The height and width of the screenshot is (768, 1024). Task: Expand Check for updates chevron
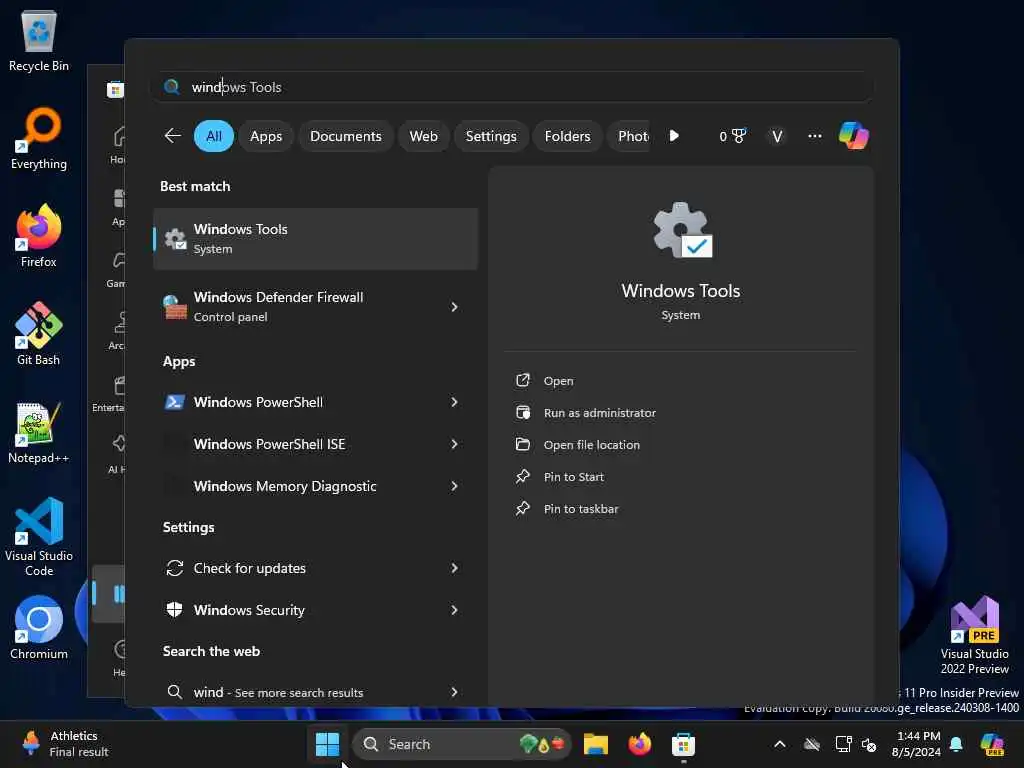[x=455, y=568]
